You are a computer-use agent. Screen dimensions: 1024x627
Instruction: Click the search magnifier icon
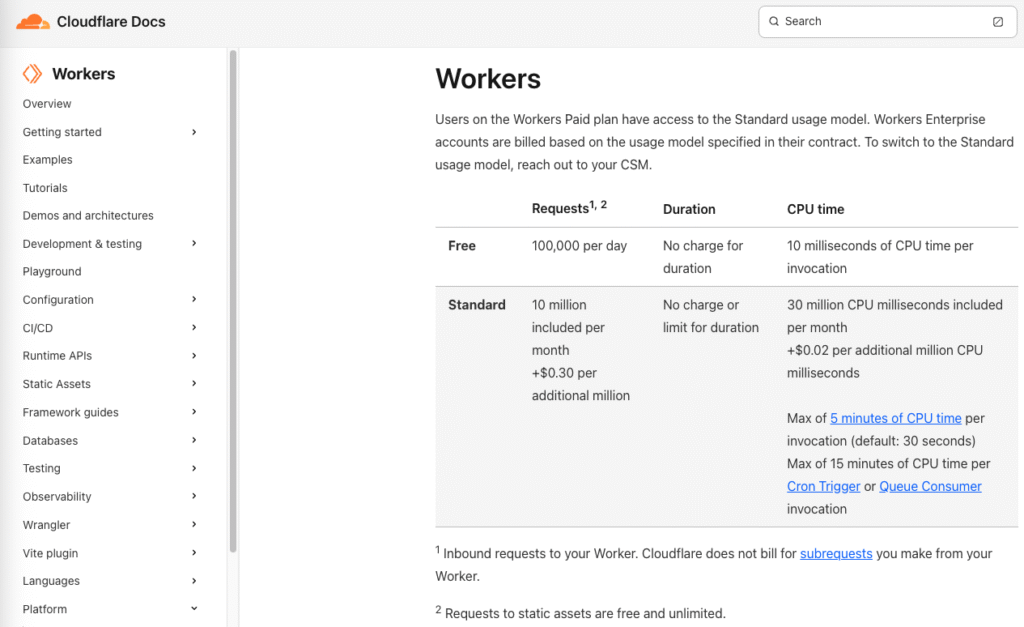(x=774, y=22)
